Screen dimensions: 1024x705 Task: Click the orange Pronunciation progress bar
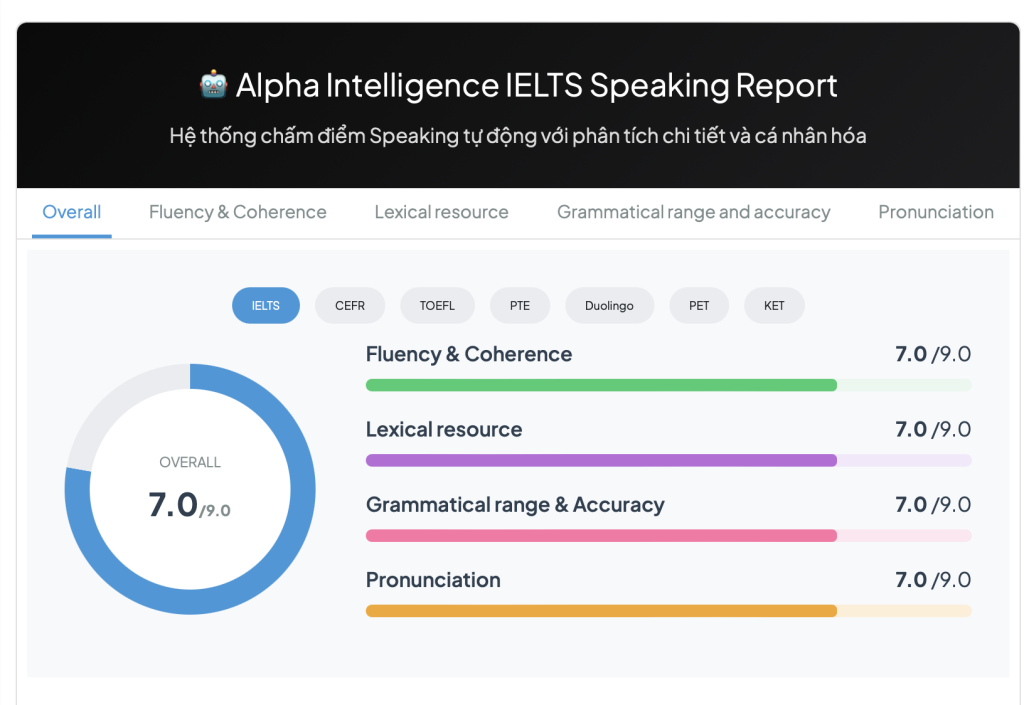pyautogui.click(x=601, y=610)
